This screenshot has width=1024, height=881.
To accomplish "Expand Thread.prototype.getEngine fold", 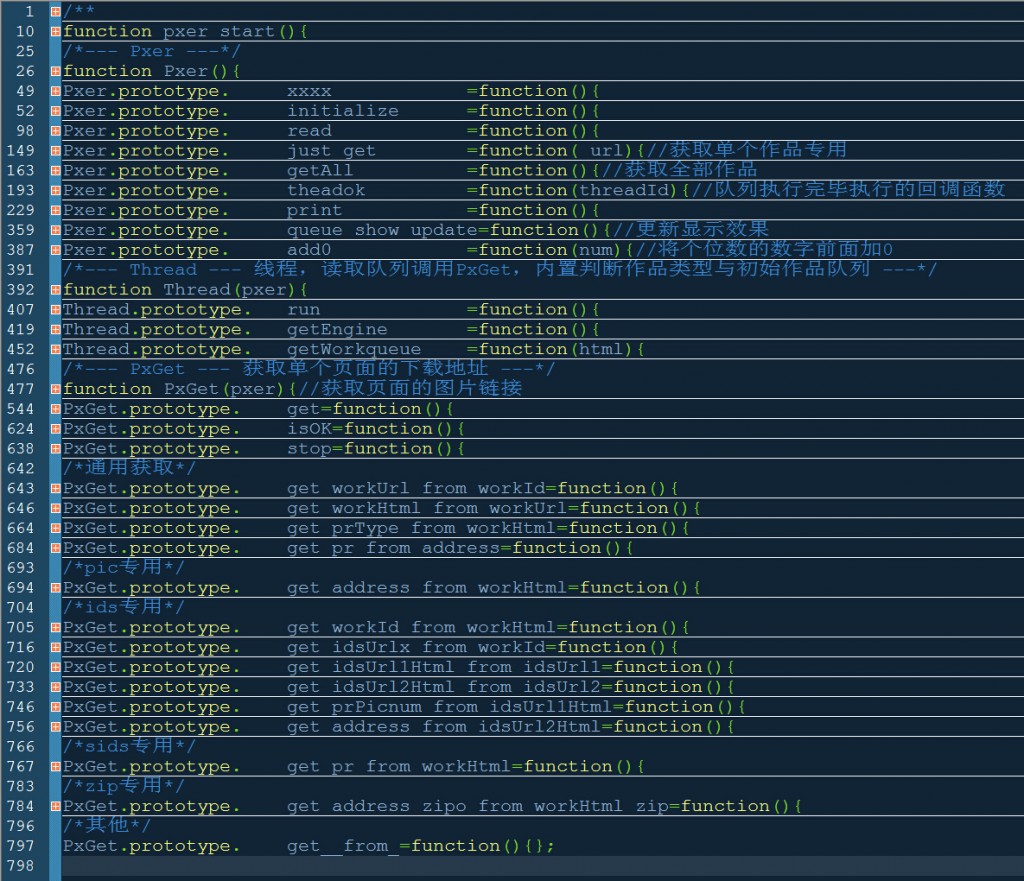I will click(x=55, y=330).
